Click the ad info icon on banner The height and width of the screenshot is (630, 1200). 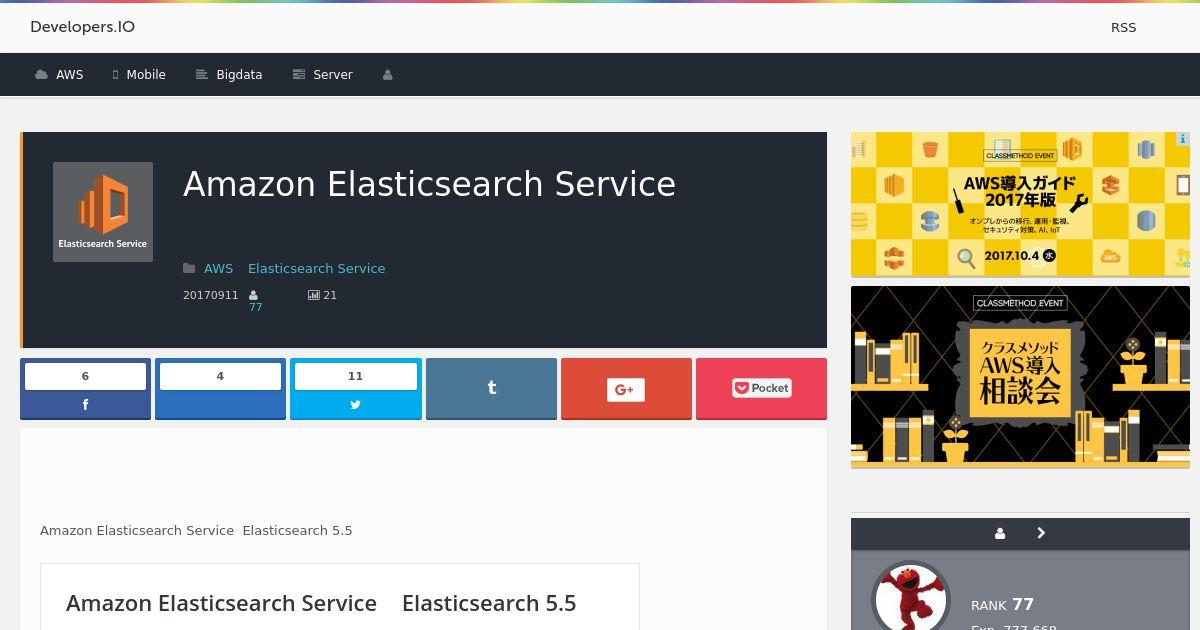click(1182, 139)
